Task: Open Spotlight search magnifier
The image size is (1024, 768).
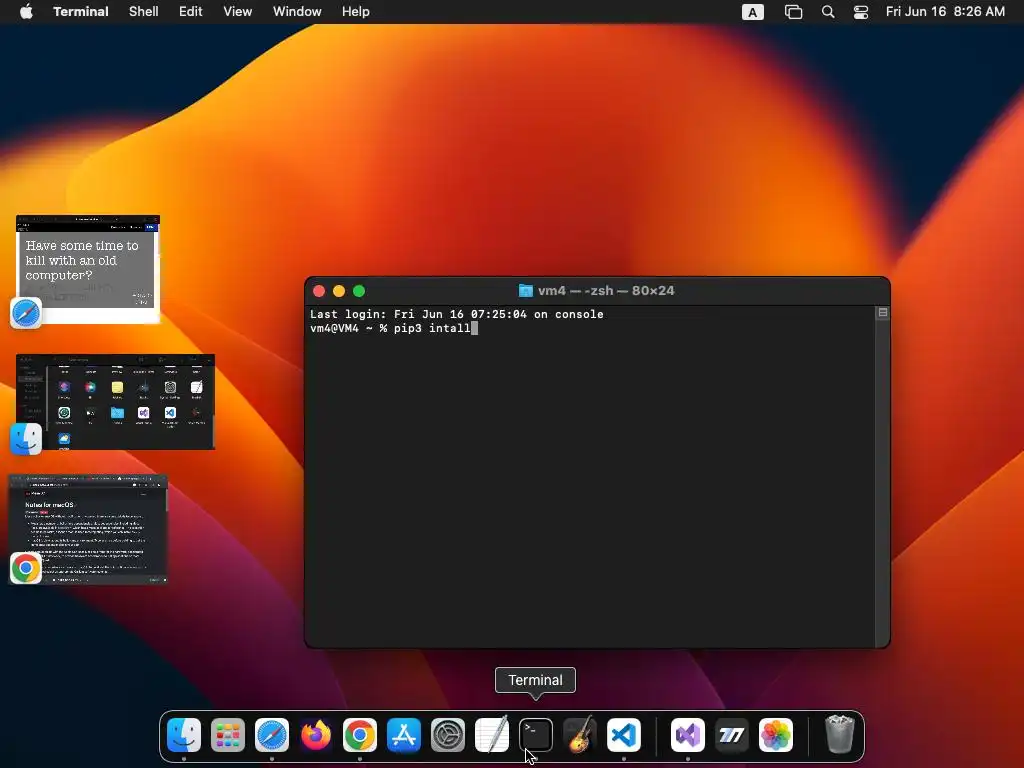Action: 828,12
